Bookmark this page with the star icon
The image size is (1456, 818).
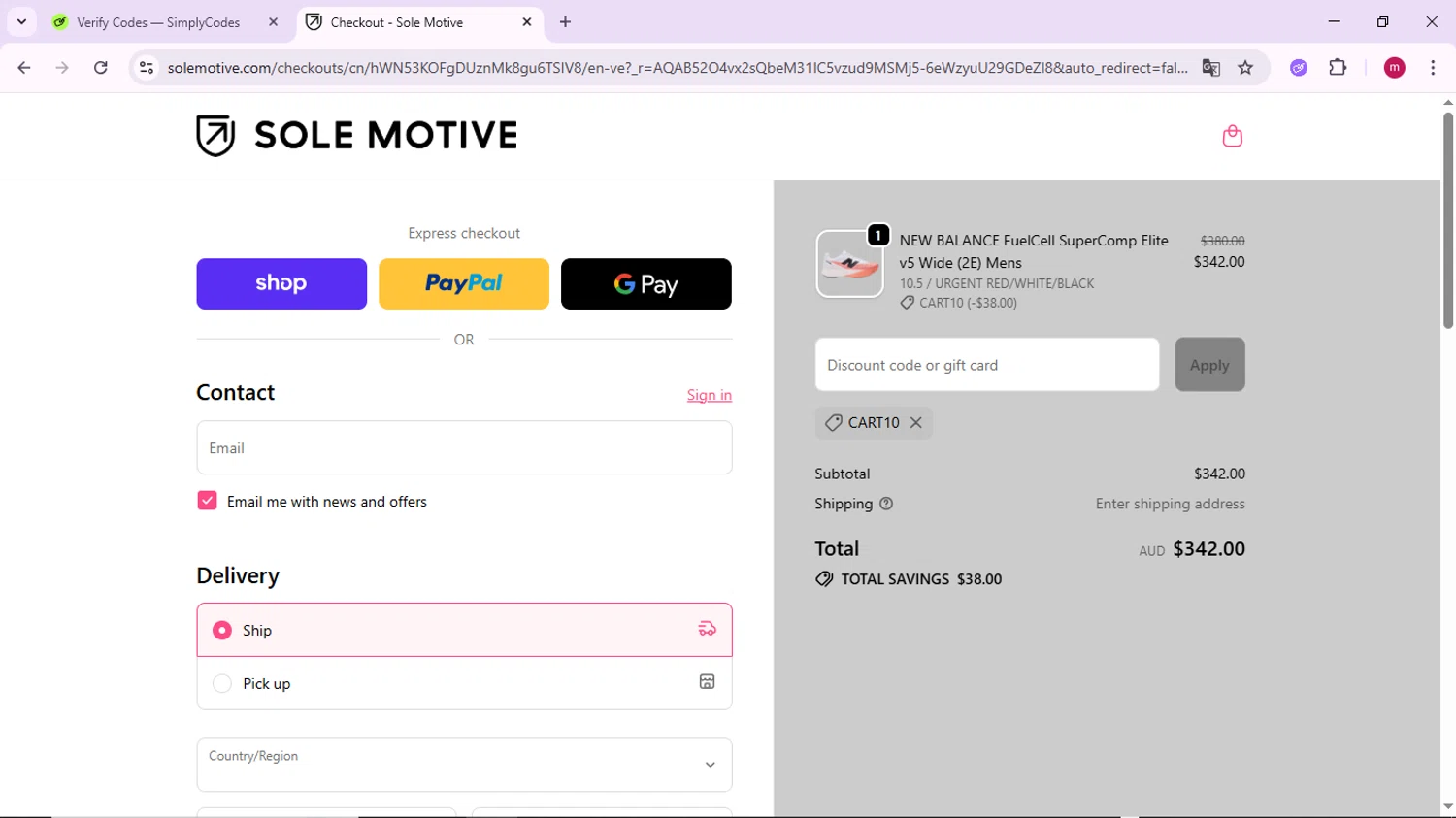click(x=1245, y=68)
